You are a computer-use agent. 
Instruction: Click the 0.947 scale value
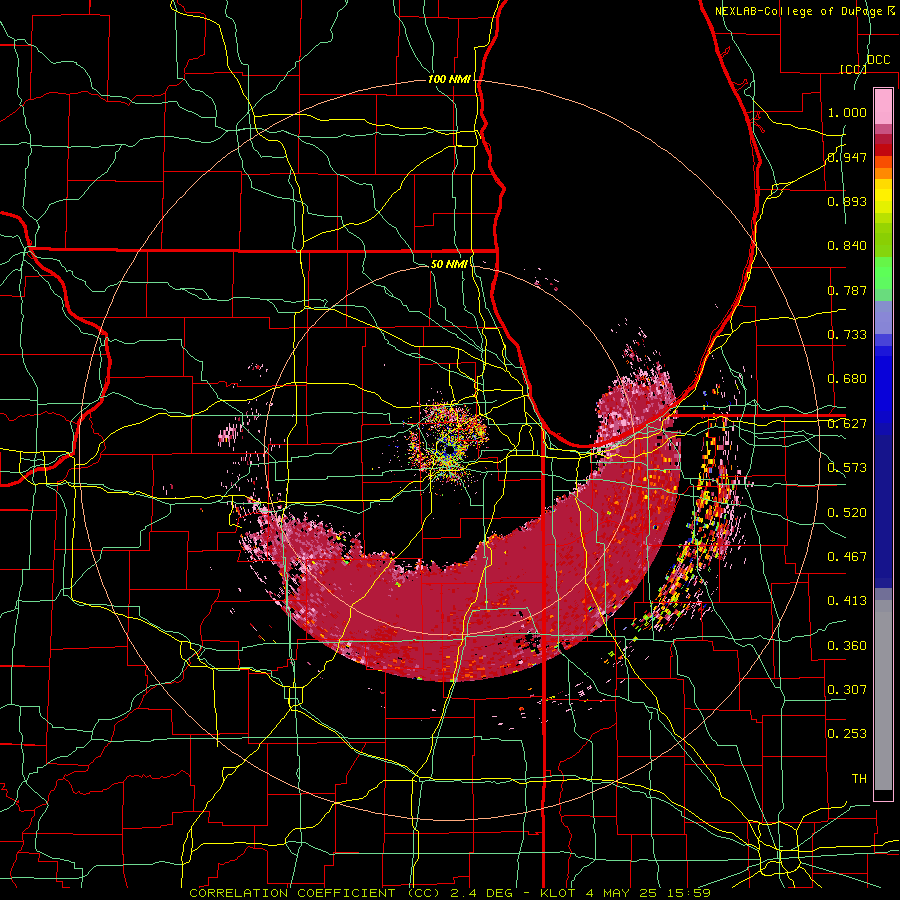[847, 157]
